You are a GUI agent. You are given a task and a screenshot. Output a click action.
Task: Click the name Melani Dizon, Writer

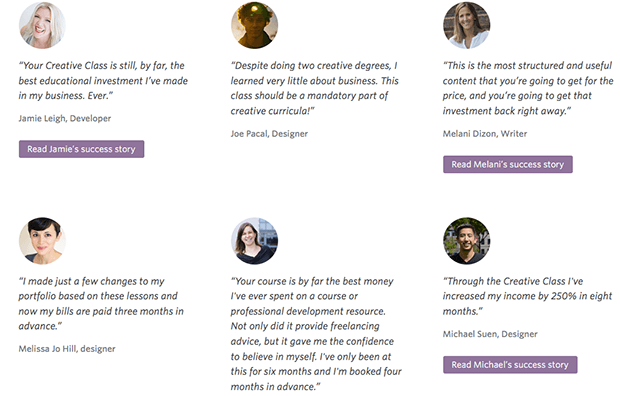click(x=485, y=134)
